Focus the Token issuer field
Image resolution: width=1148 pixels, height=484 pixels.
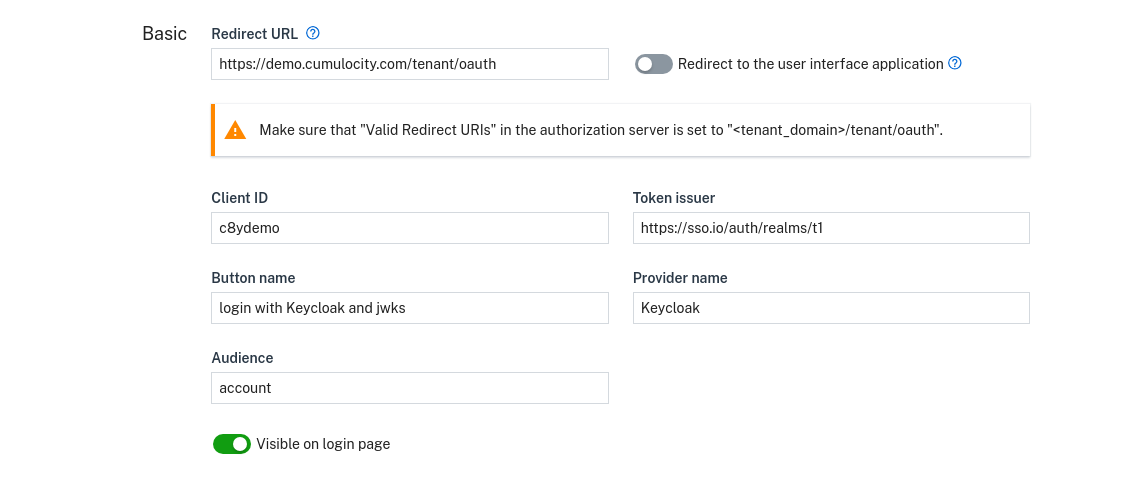[831, 228]
